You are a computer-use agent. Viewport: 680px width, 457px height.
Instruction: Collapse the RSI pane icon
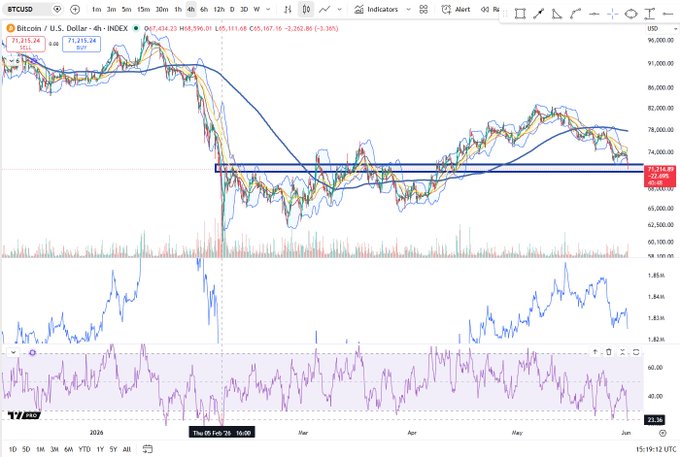coord(622,352)
